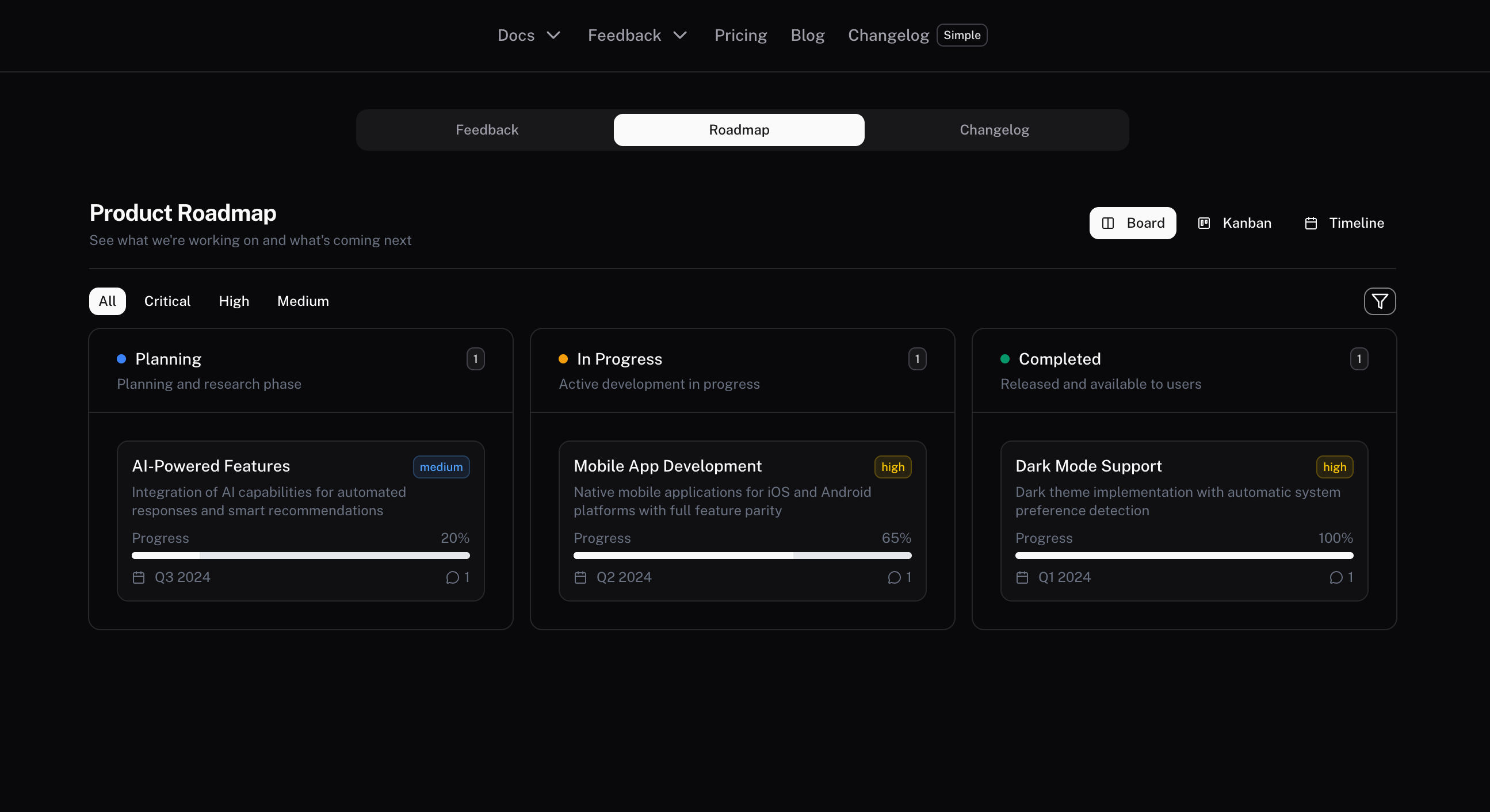Open comments on AI-Powered Features card
The width and height of the screenshot is (1490, 812).
453,577
